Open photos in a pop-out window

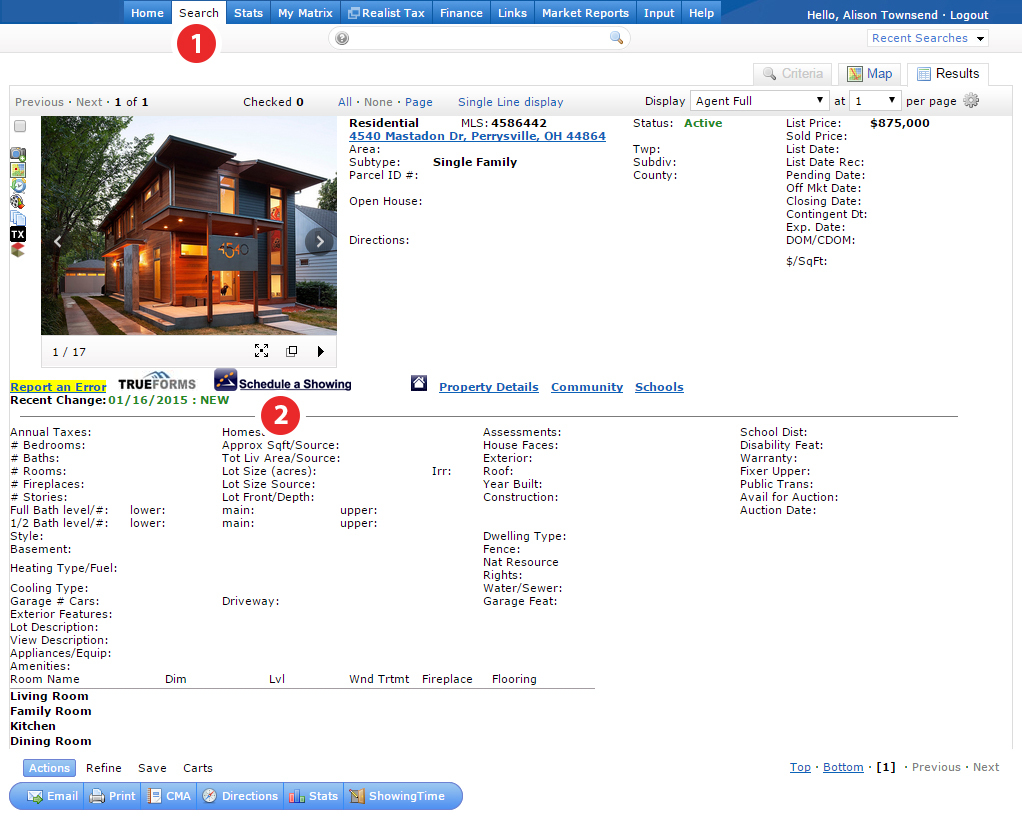point(291,351)
